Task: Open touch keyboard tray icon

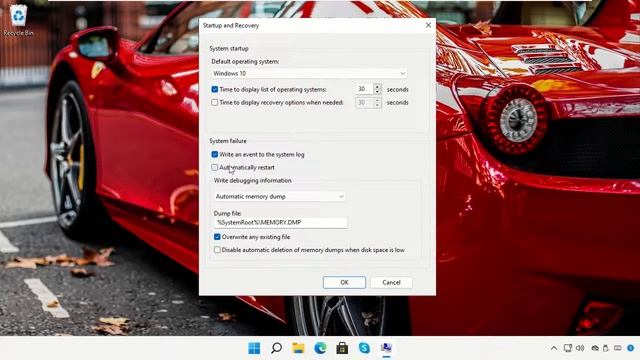Action: click(x=618, y=348)
